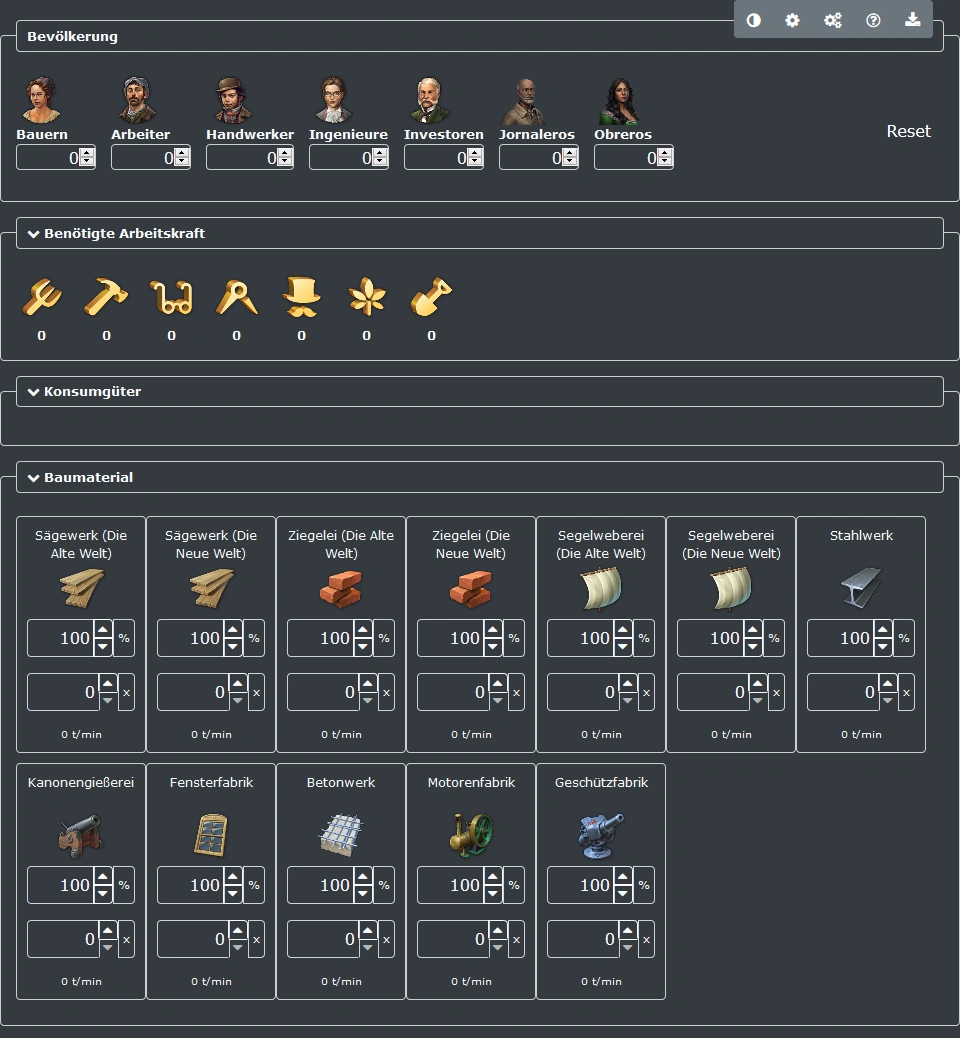Collapse the Benötigte Arbeitskraft section
The height and width of the screenshot is (1038, 960).
[x=35, y=233]
